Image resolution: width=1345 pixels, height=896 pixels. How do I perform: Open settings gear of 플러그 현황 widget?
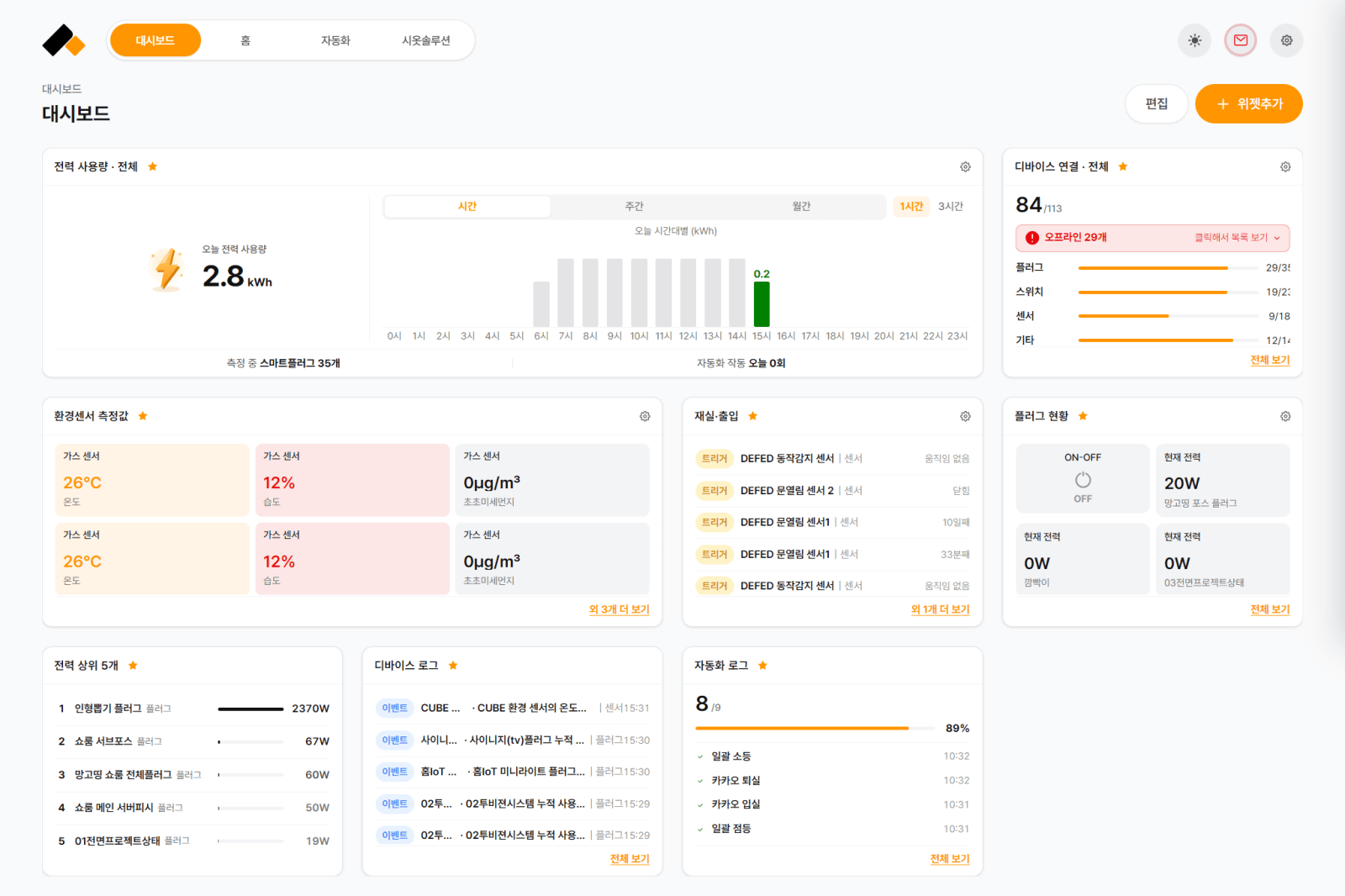[1285, 416]
